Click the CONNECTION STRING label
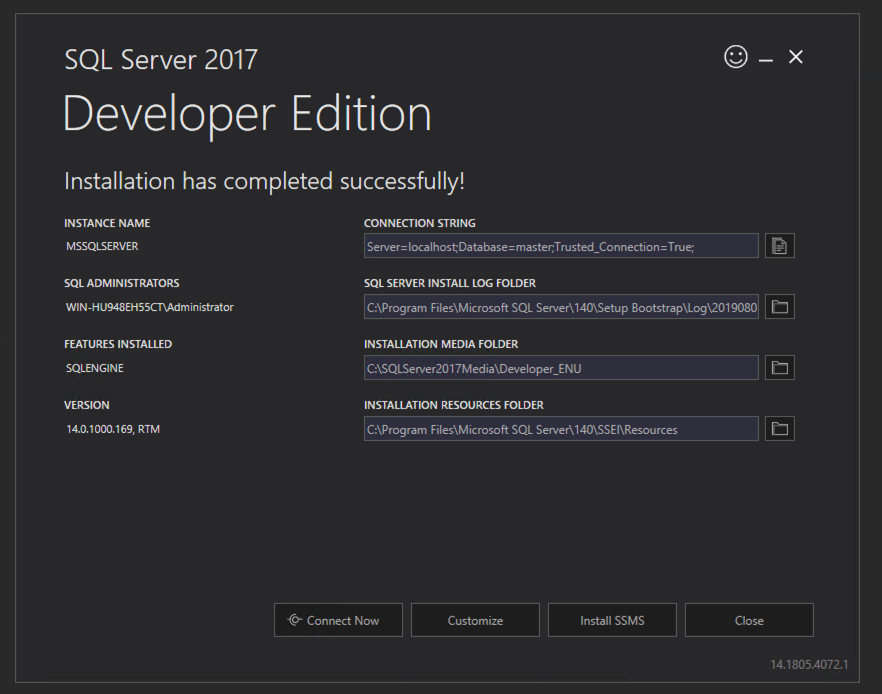The width and height of the screenshot is (882, 694). pos(420,223)
